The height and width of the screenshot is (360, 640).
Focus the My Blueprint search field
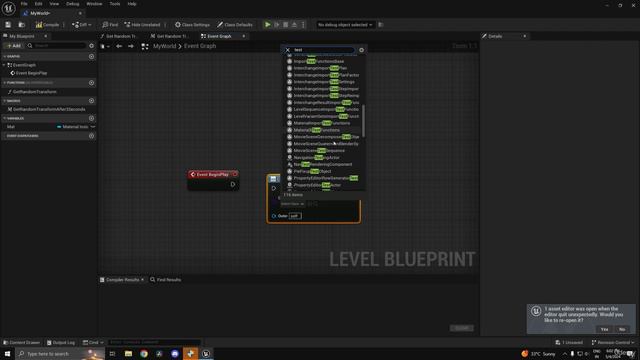click(x=56, y=46)
